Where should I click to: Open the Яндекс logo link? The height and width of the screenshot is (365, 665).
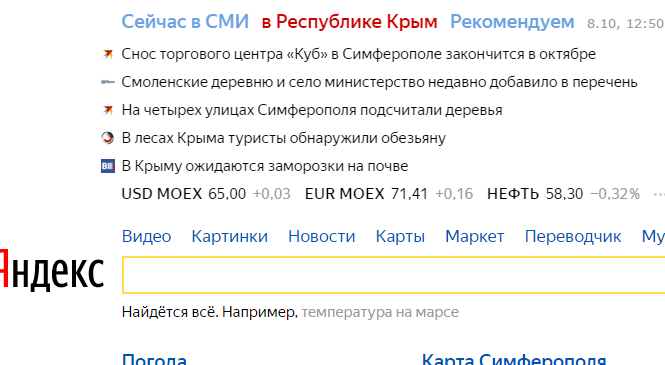51,270
